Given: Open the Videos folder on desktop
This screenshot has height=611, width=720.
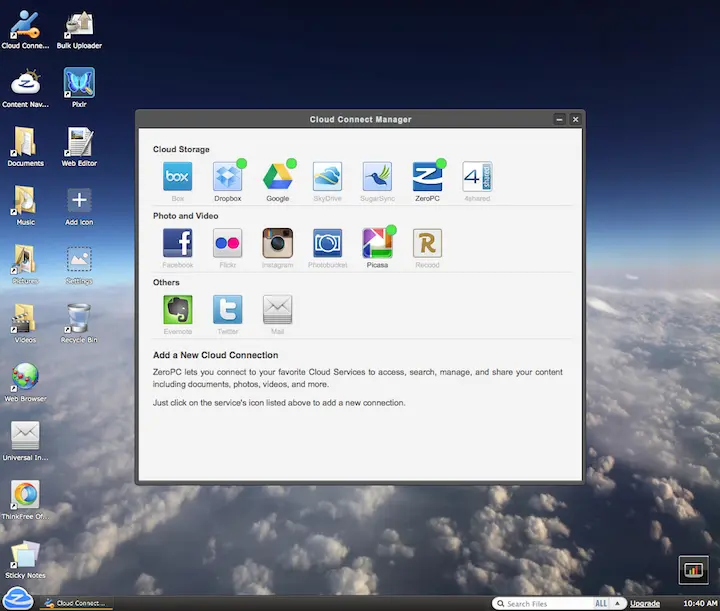Looking at the screenshot, I should pyautogui.click(x=25, y=323).
